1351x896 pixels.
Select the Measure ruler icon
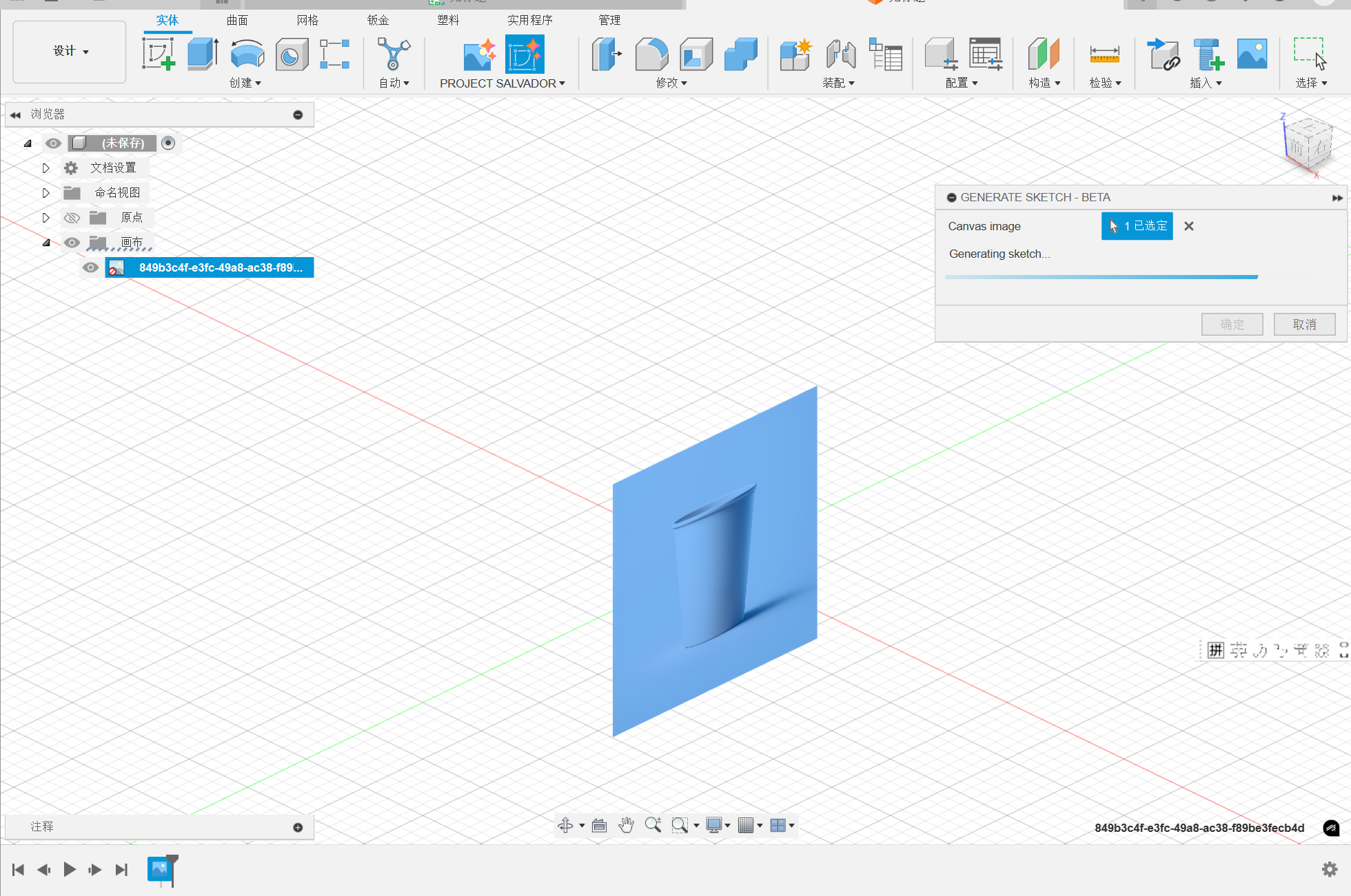pyautogui.click(x=1104, y=54)
